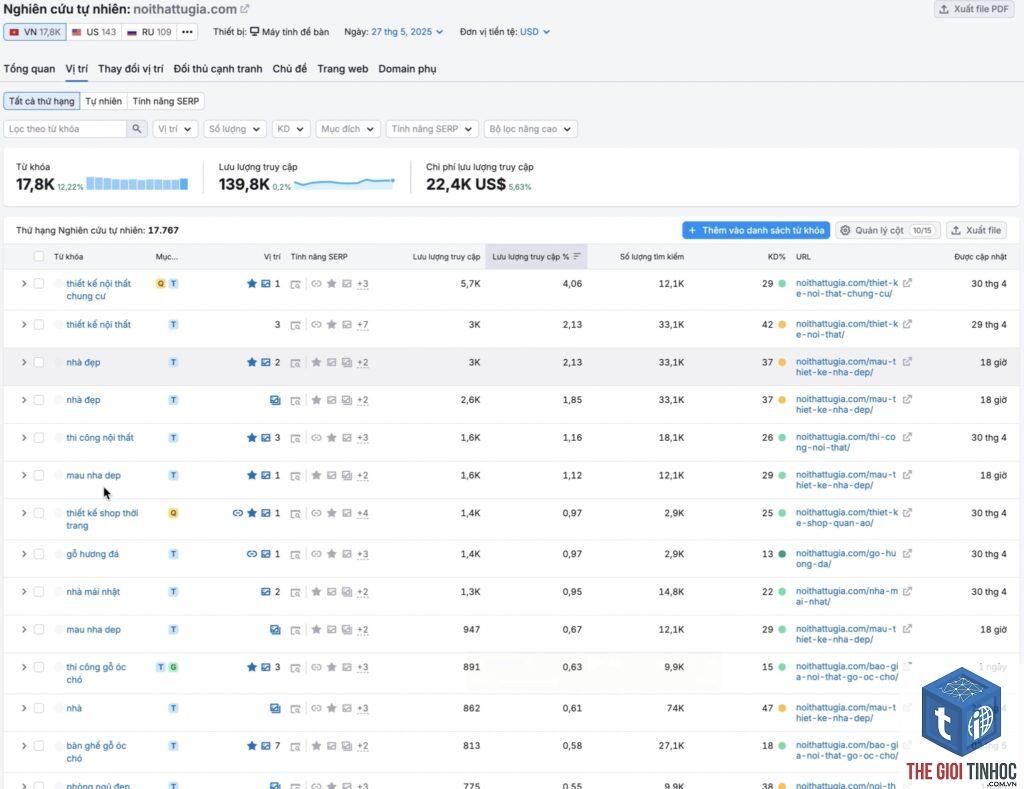Select the US 143 database button
This screenshot has width=1024, height=789.
click(94, 32)
